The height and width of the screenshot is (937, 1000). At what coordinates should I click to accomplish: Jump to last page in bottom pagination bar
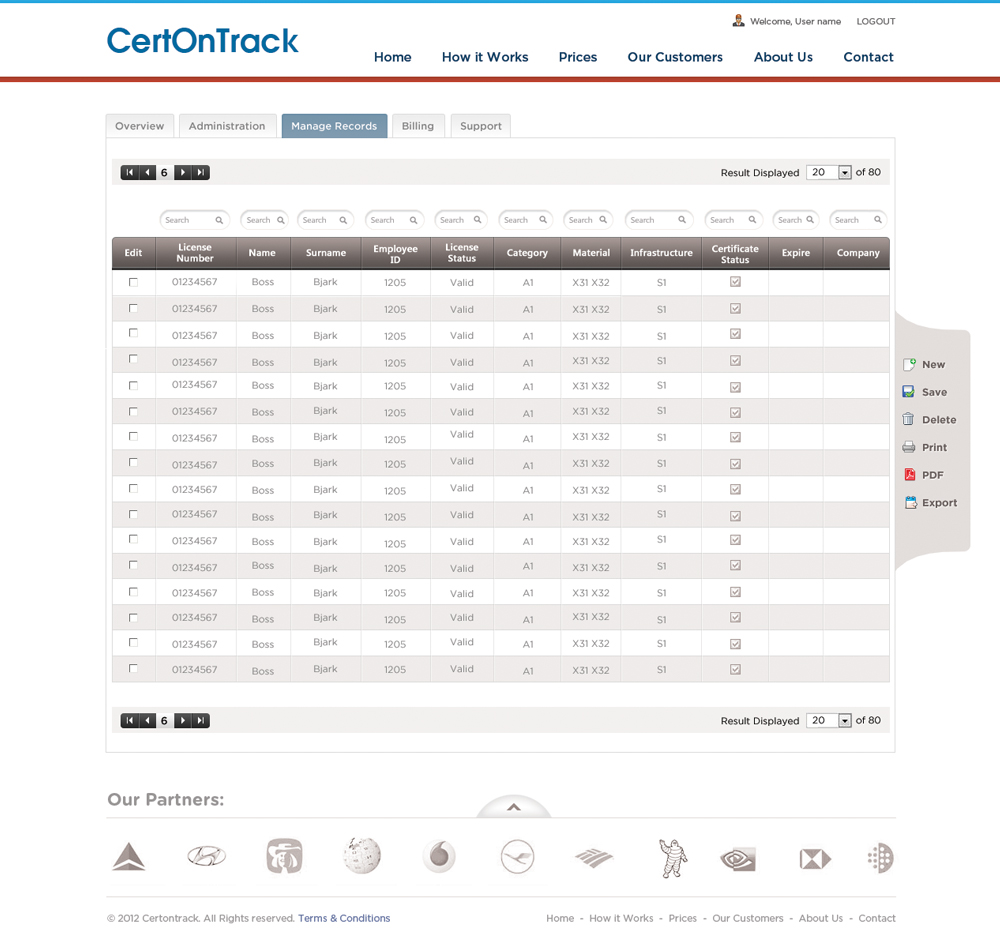pos(201,721)
